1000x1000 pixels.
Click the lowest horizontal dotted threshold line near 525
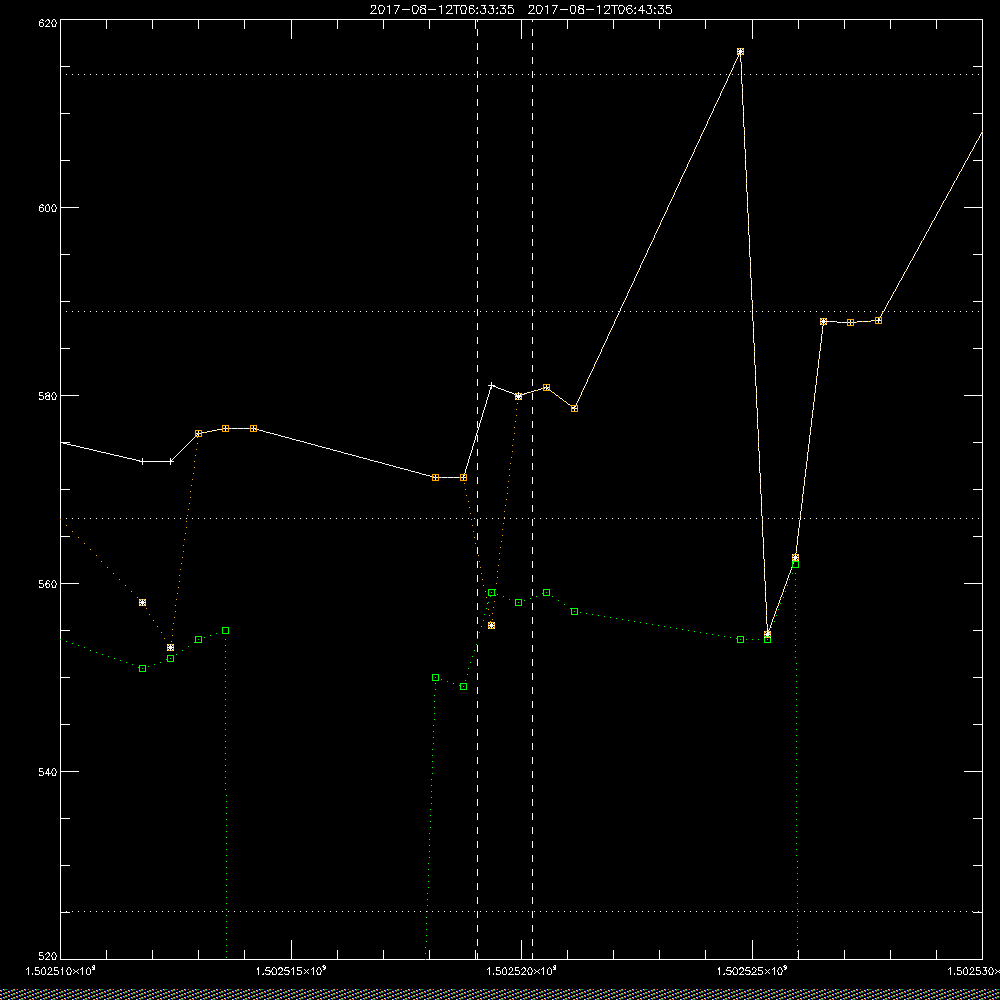(521, 911)
